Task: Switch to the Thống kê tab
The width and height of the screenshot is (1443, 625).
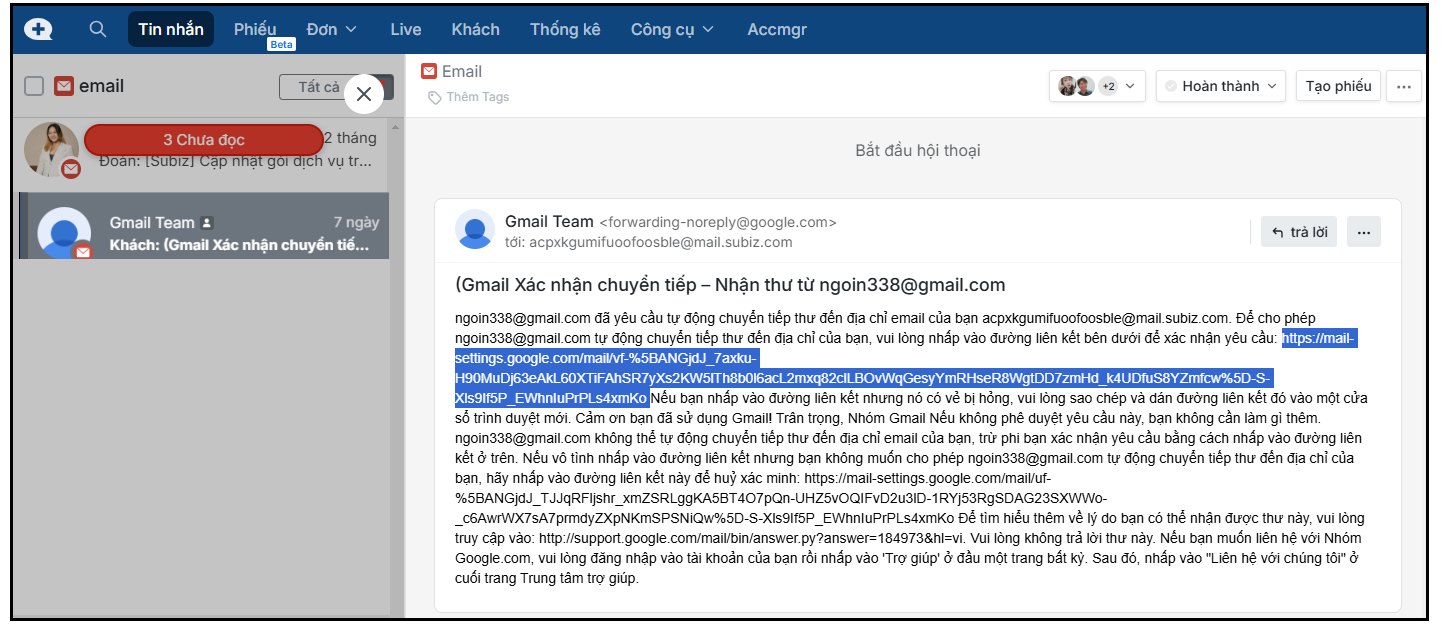Action: tap(565, 29)
